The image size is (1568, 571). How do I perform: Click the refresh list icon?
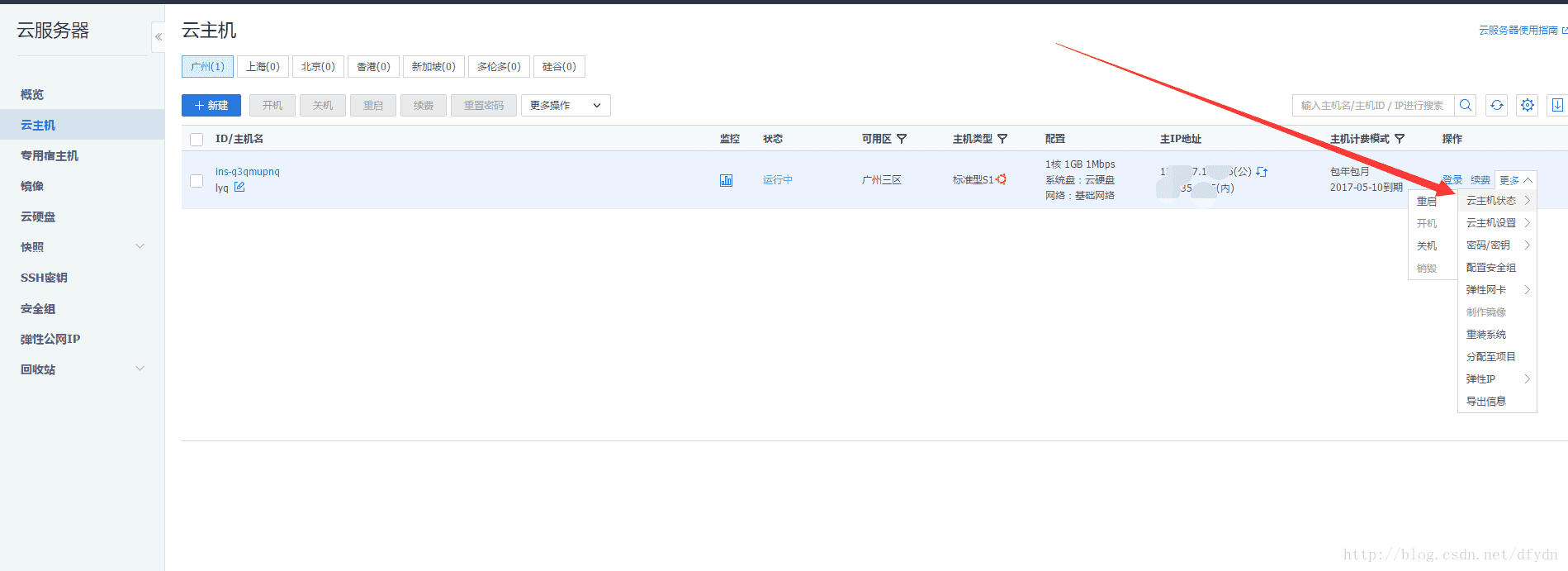point(1496,105)
